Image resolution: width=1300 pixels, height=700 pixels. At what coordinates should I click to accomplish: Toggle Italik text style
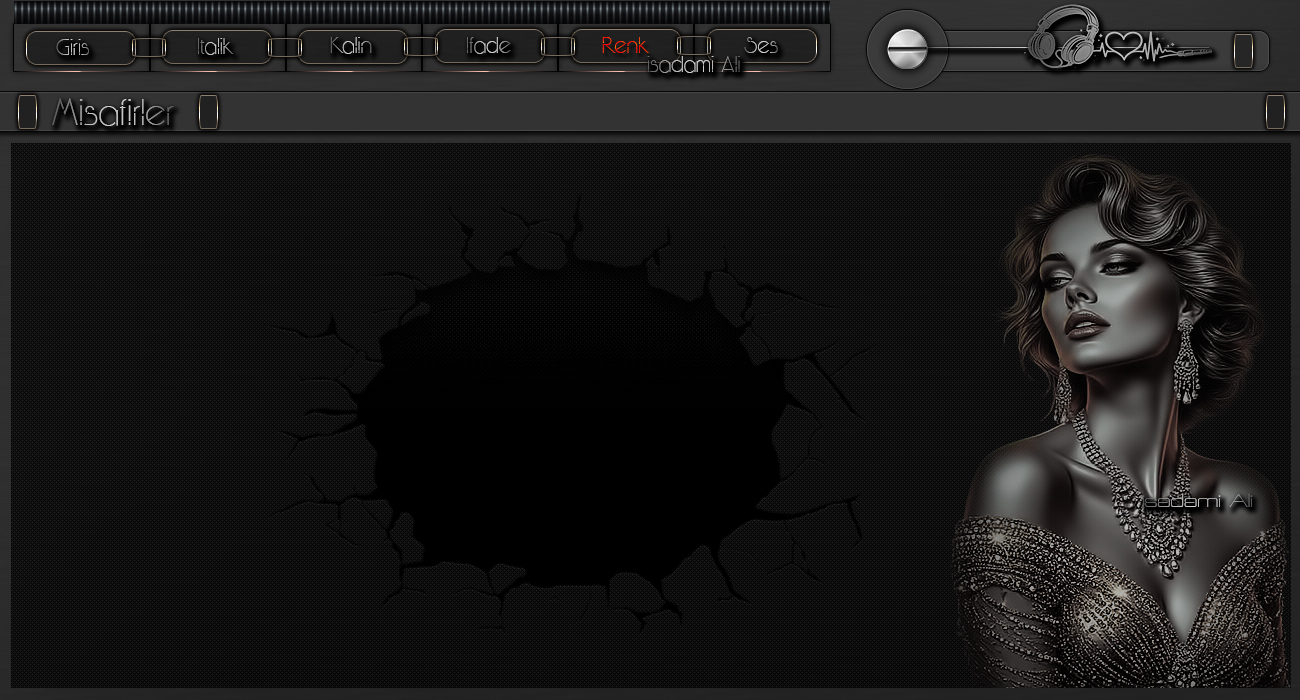(216, 47)
